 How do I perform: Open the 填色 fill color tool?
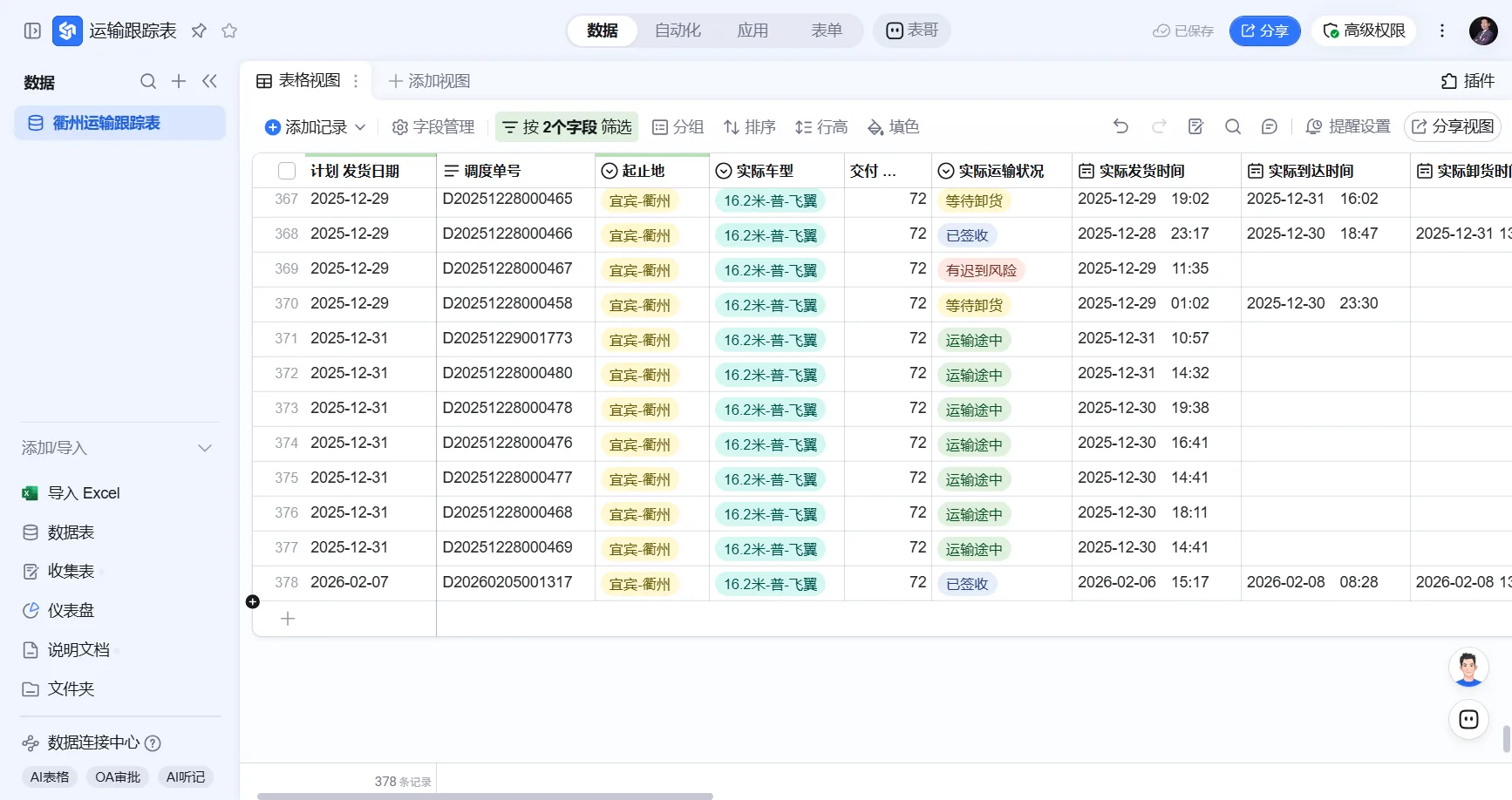point(894,127)
